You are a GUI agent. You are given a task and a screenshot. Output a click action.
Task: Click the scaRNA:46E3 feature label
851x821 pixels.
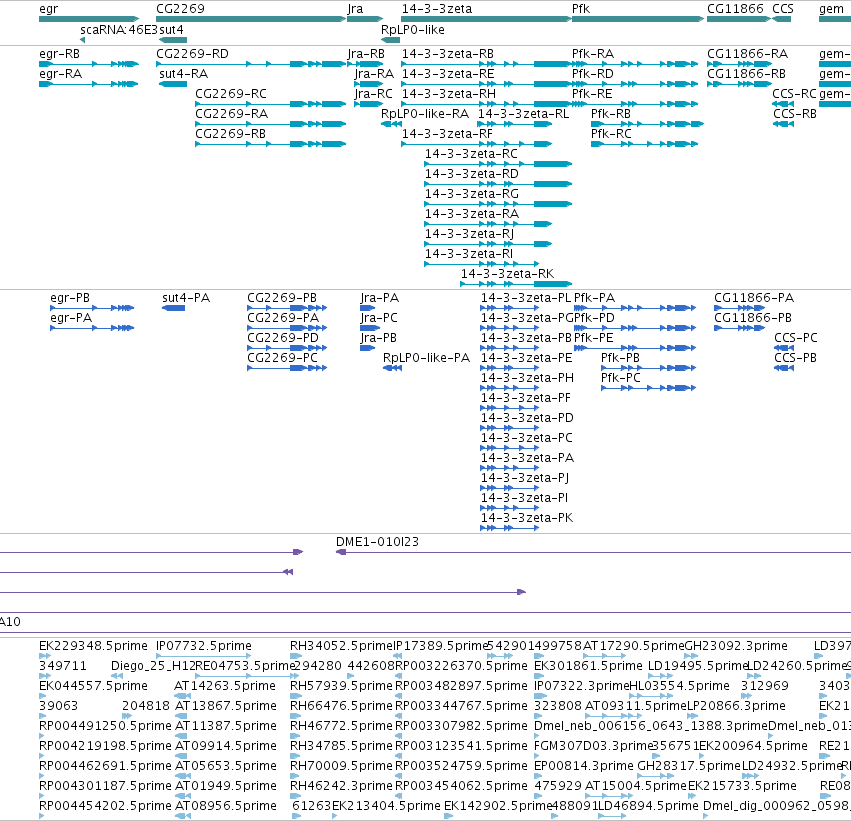coord(119,30)
